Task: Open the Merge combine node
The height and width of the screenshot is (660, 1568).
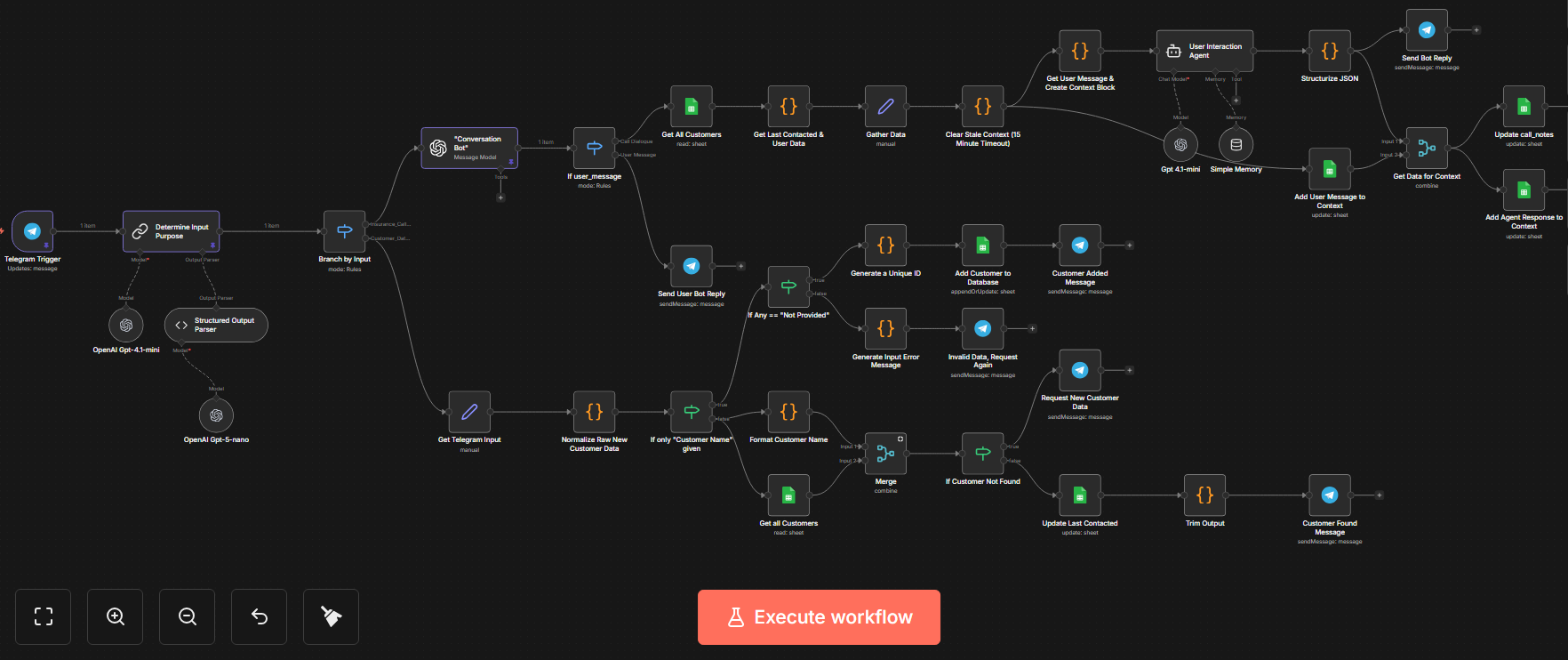Action: coord(885,454)
